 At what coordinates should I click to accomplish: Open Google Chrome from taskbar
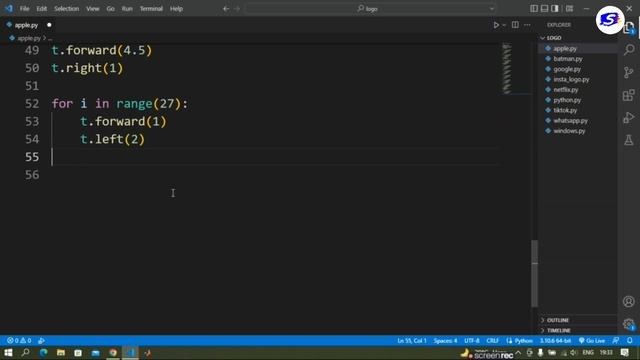pyautogui.click(x=113, y=353)
